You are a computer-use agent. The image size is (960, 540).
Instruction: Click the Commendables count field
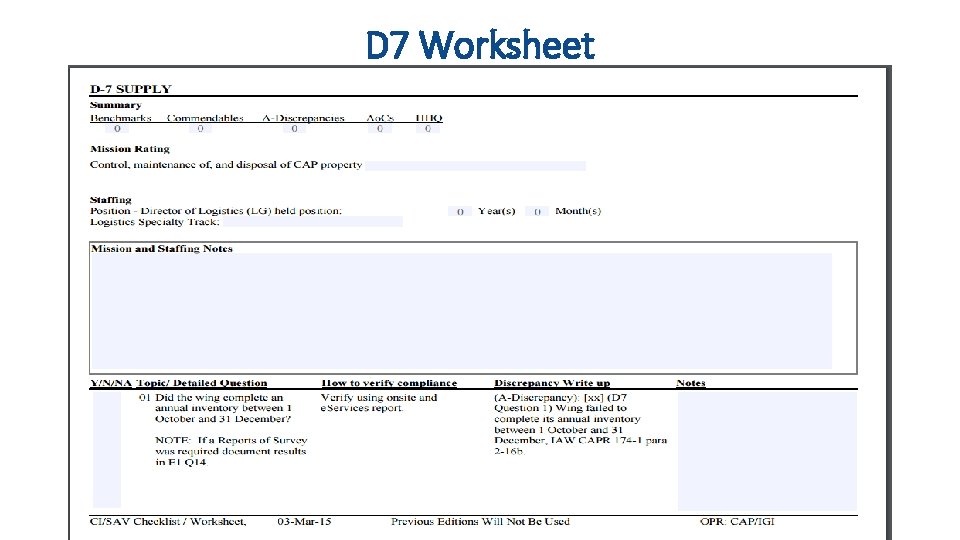point(200,129)
